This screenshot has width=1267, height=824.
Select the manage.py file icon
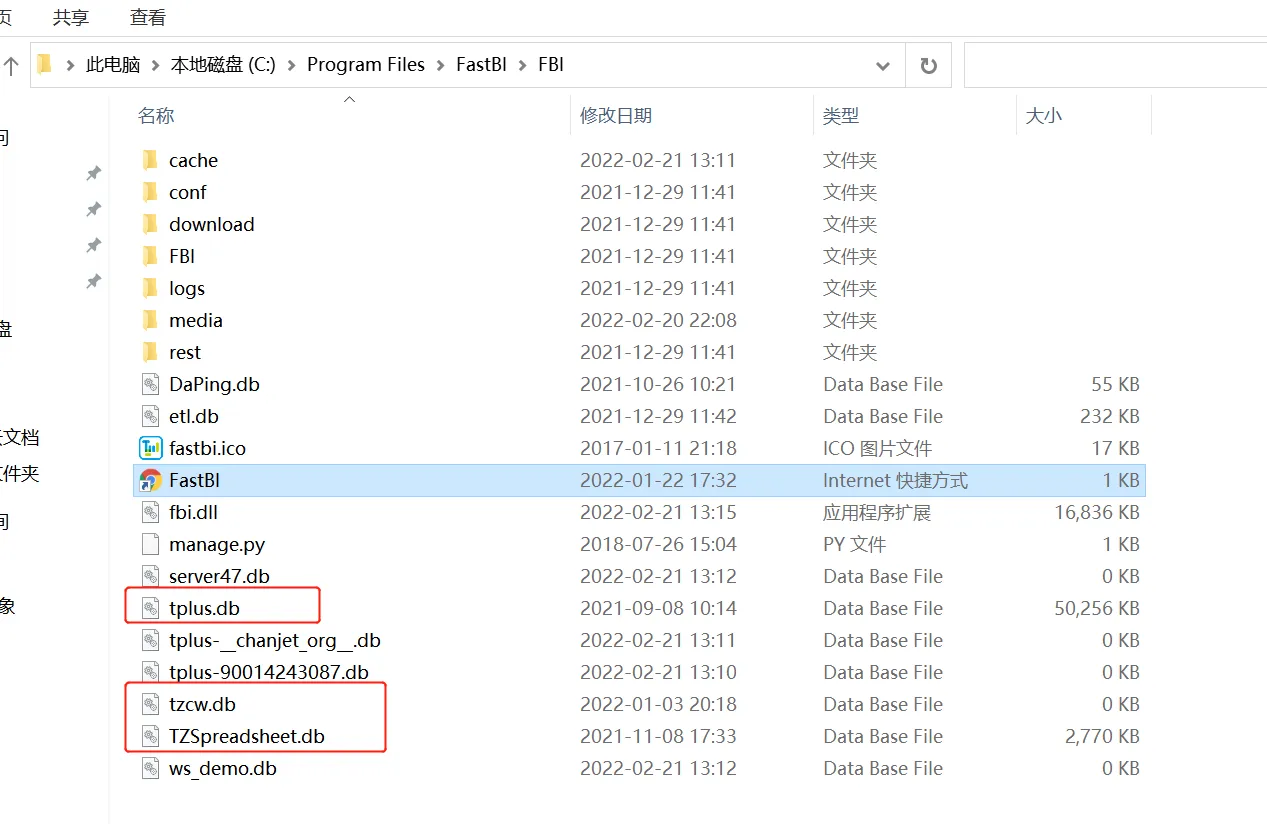[150, 544]
